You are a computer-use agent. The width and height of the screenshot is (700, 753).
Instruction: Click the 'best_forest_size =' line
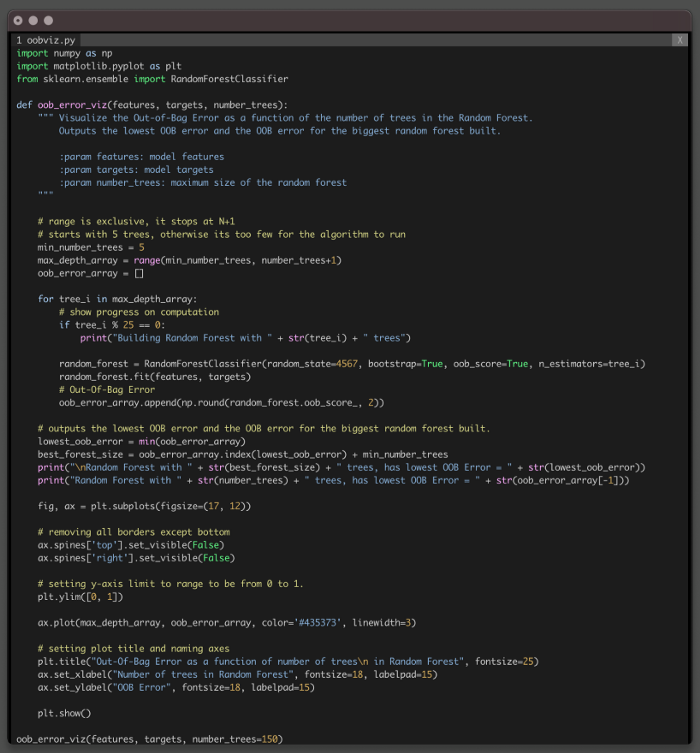(x=243, y=455)
